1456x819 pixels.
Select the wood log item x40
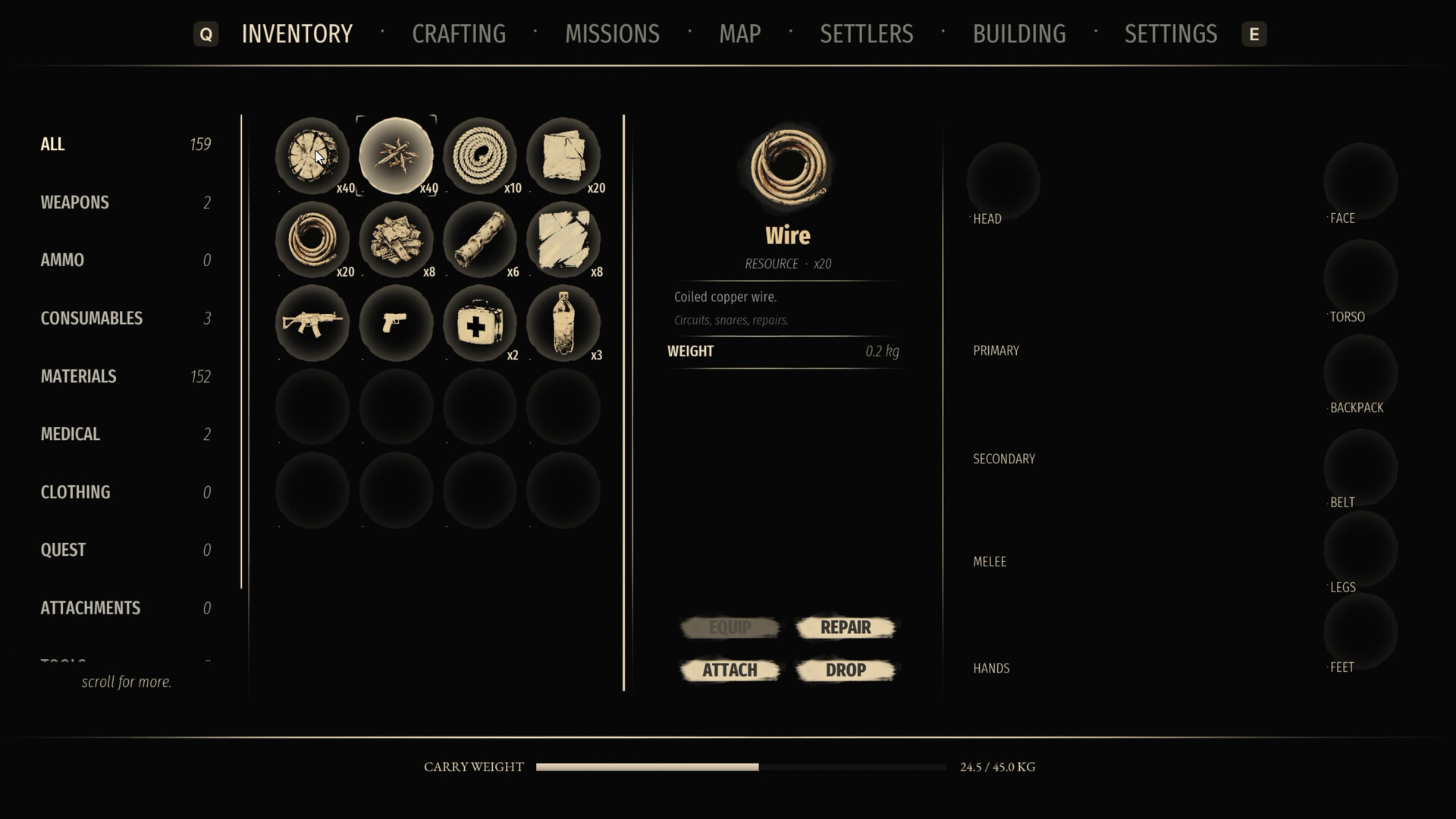[312, 155]
